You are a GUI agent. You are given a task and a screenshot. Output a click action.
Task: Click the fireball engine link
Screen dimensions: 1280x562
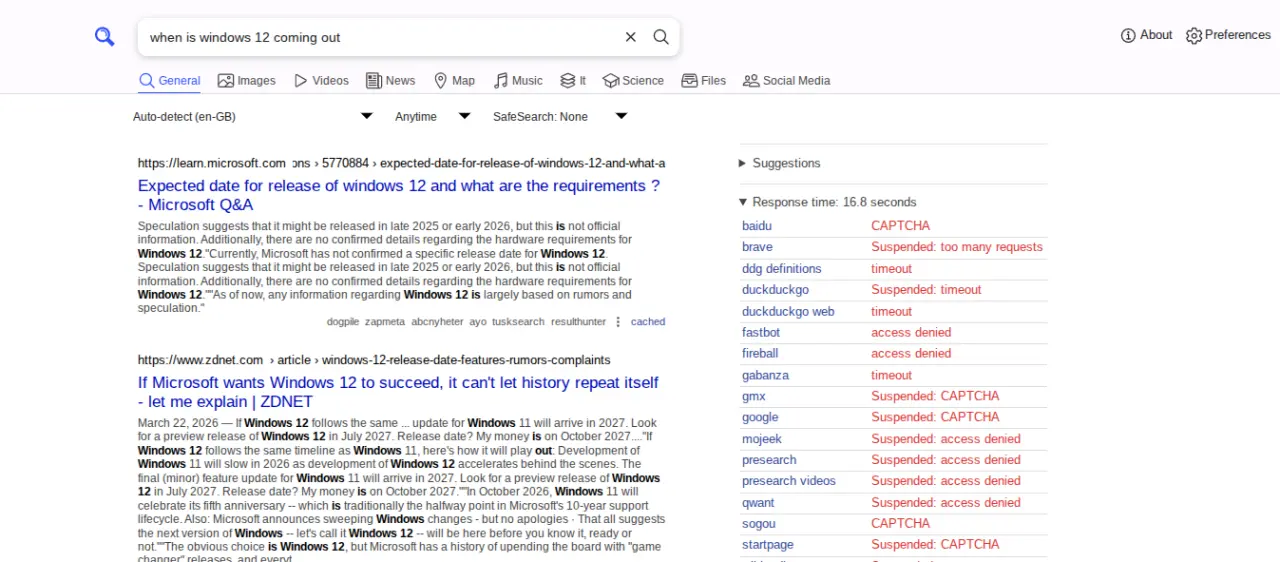[x=760, y=353]
